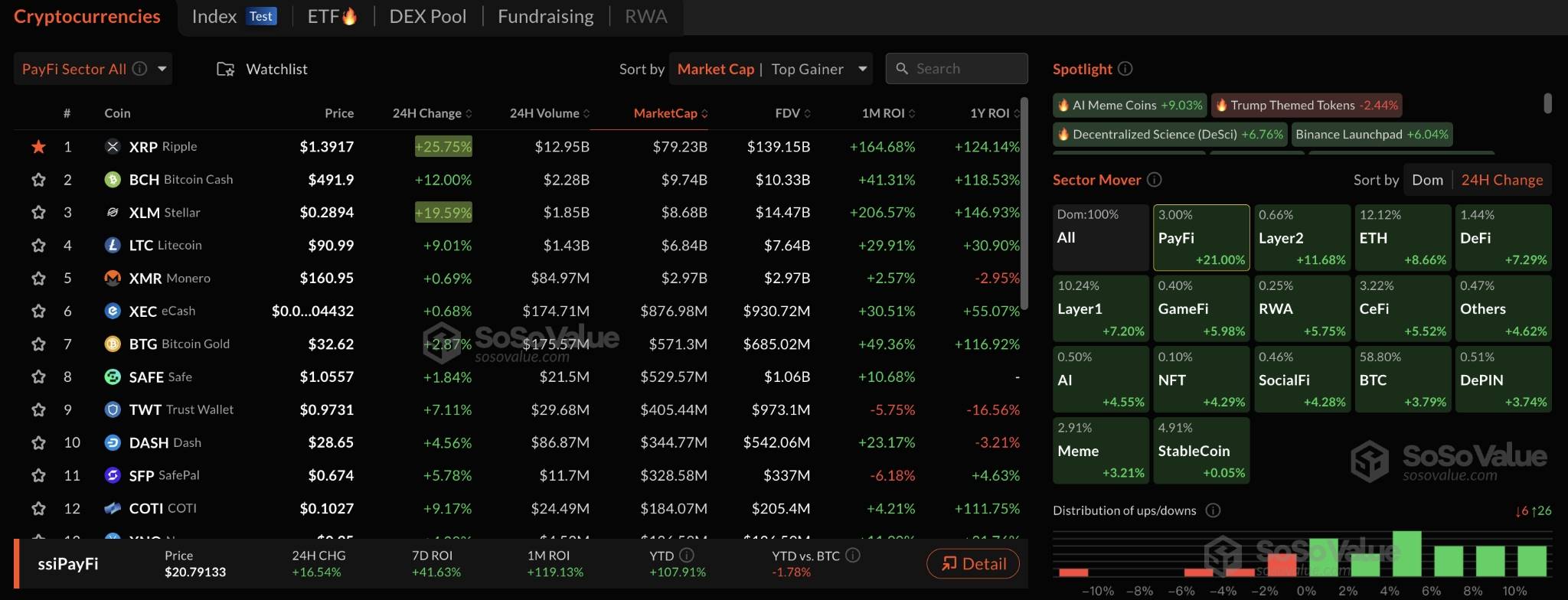
Task: Sort sector movers by 24H Change
Action: point(1501,180)
